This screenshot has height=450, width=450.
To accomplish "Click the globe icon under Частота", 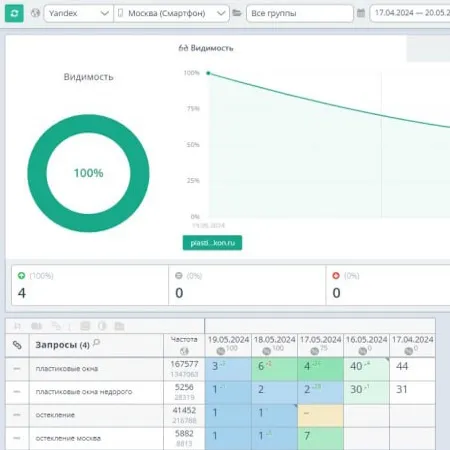I will point(184,351).
